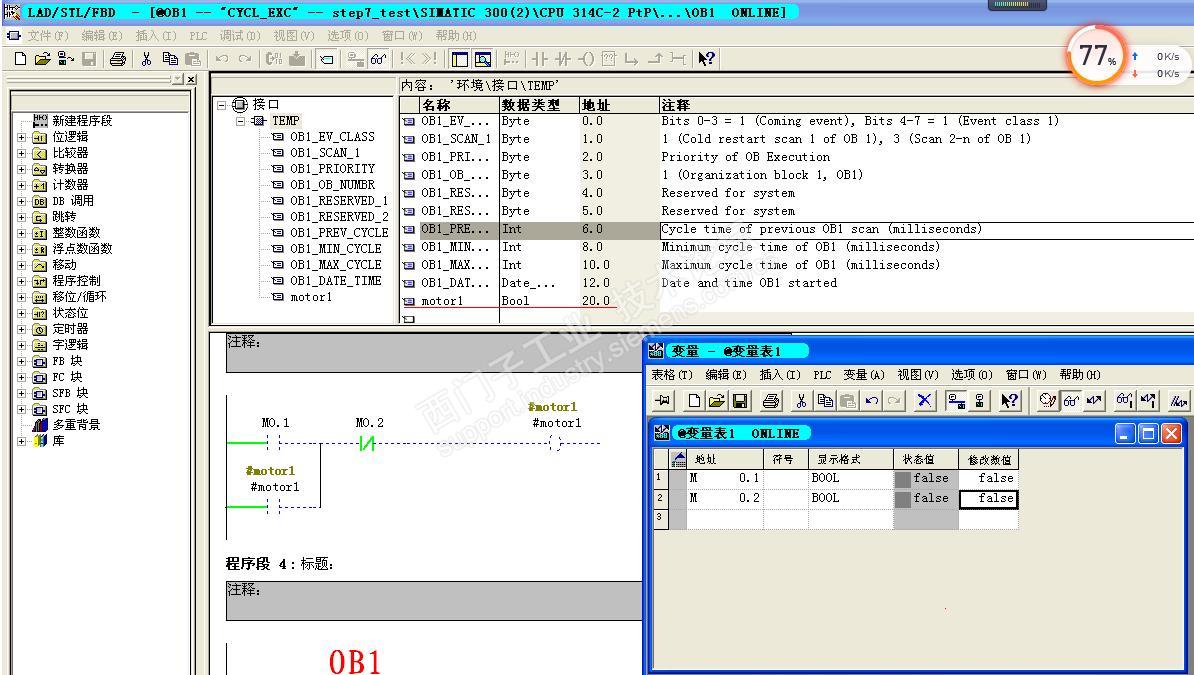Viewport: 1194px width, 675px height.
Task: Click modify value cell for M 0.1
Action: pyautogui.click(x=988, y=478)
